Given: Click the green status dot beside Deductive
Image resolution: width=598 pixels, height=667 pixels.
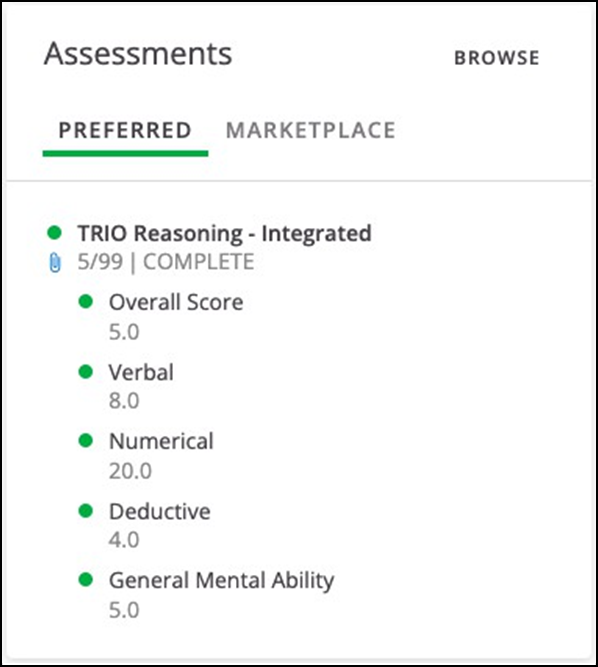Looking at the screenshot, I should coord(86,510).
